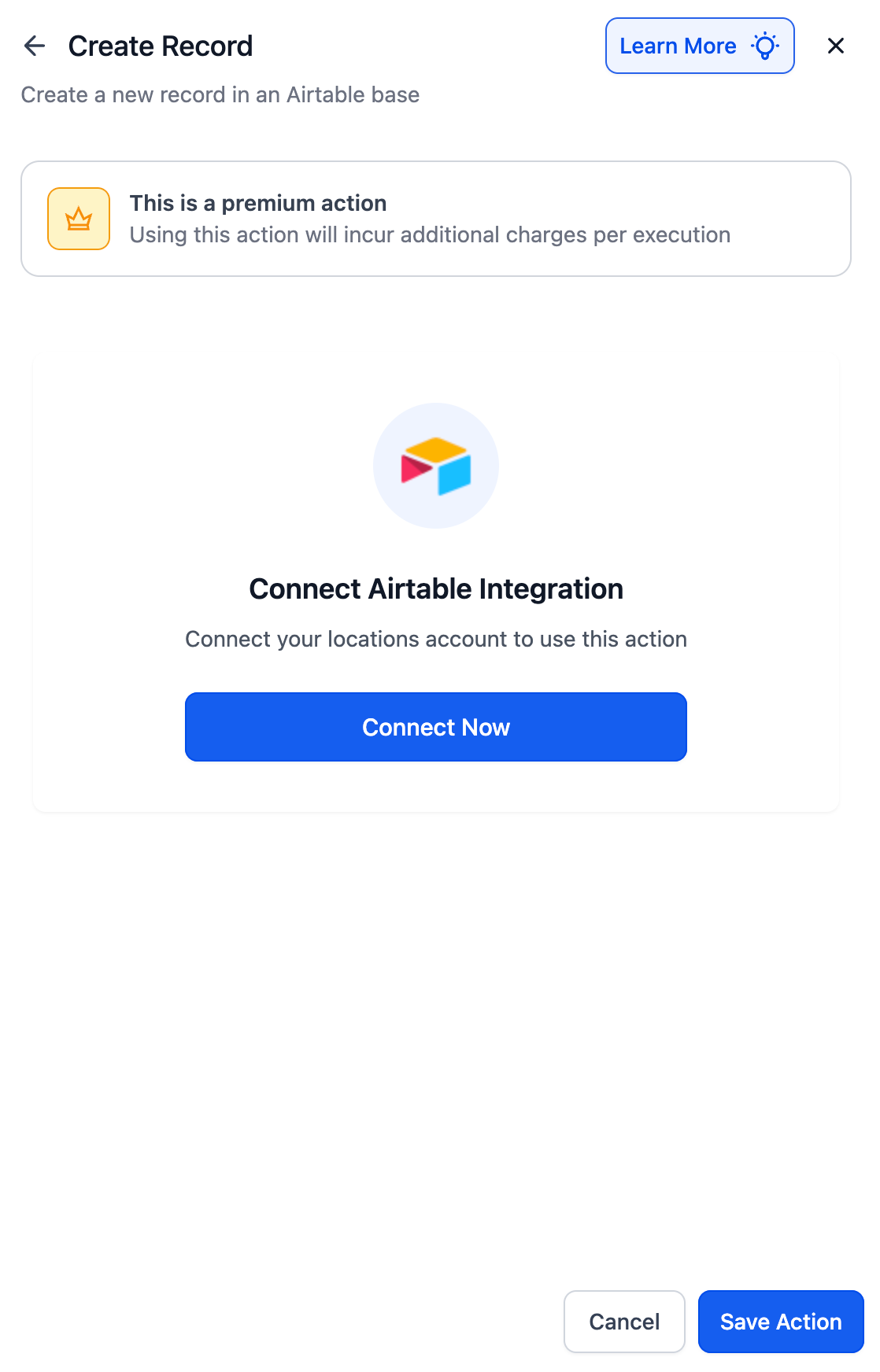Click the "Create Record" panel title
The height and width of the screenshot is (1372, 880).
161,46
